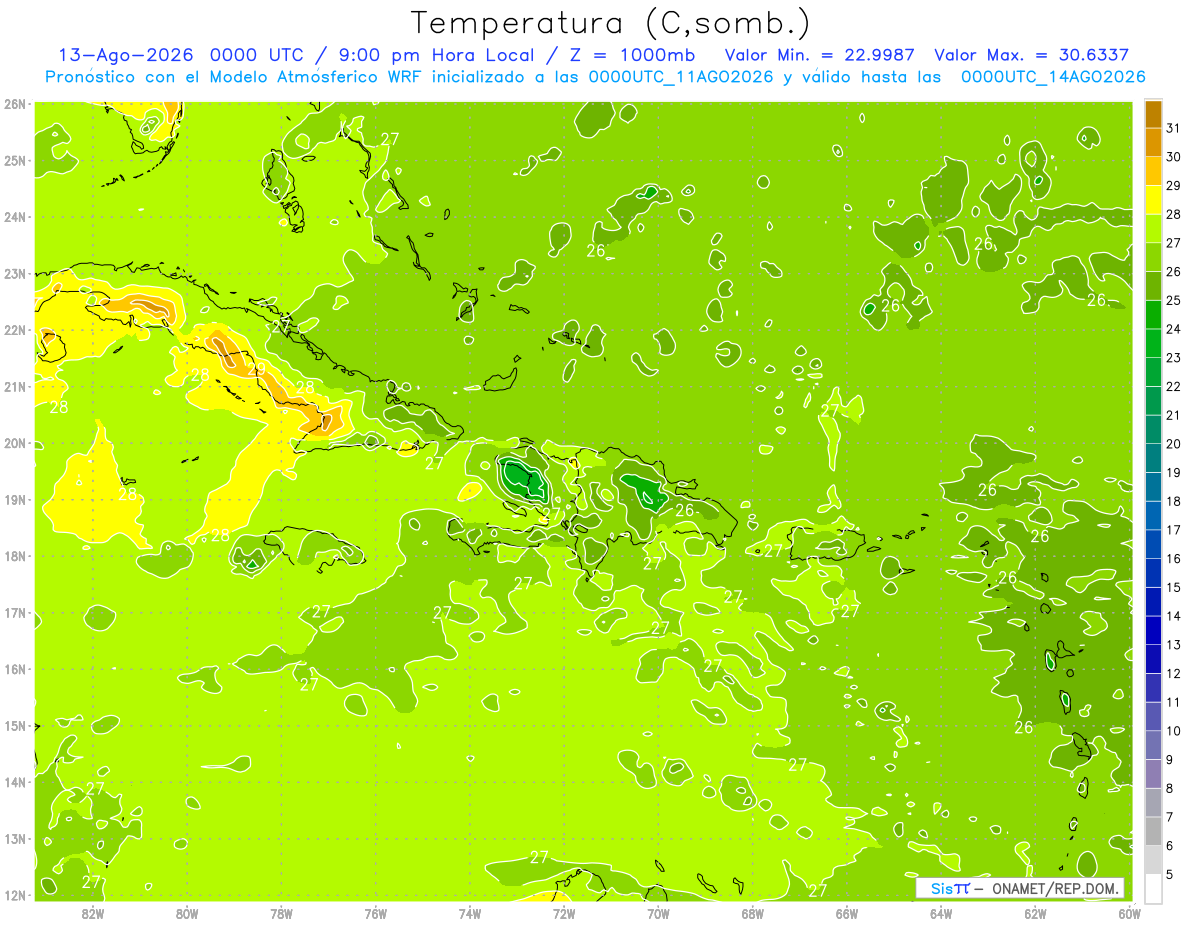Image resolution: width=1200 pixels, height=927 pixels.
Task: Click the 26N latitude axis label
Action: click(15, 104)
